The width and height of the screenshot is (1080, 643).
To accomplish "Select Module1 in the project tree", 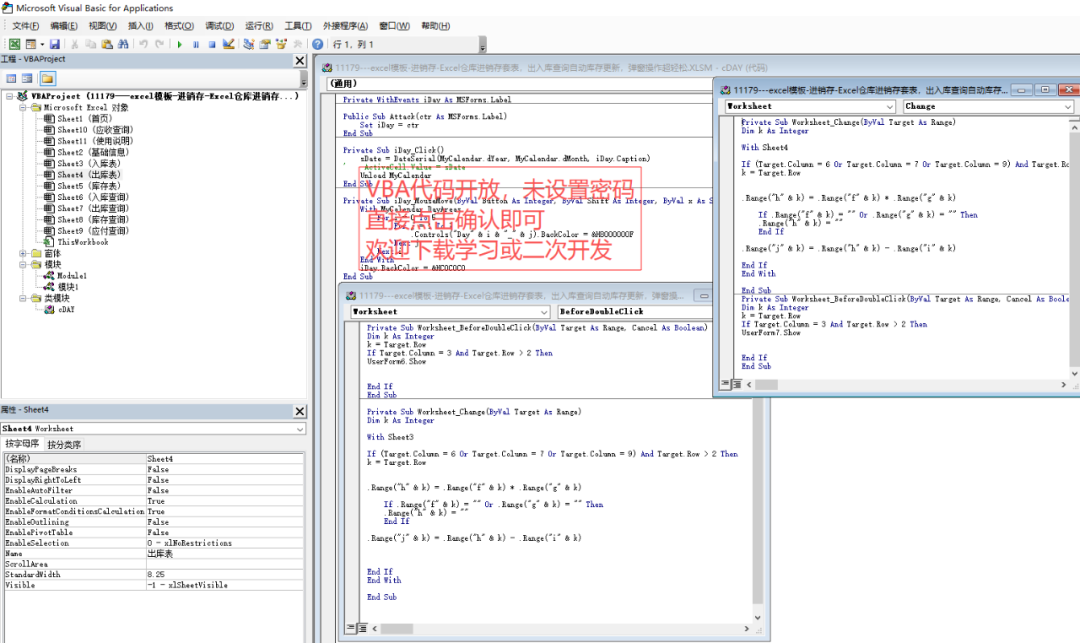I will 71,275.
